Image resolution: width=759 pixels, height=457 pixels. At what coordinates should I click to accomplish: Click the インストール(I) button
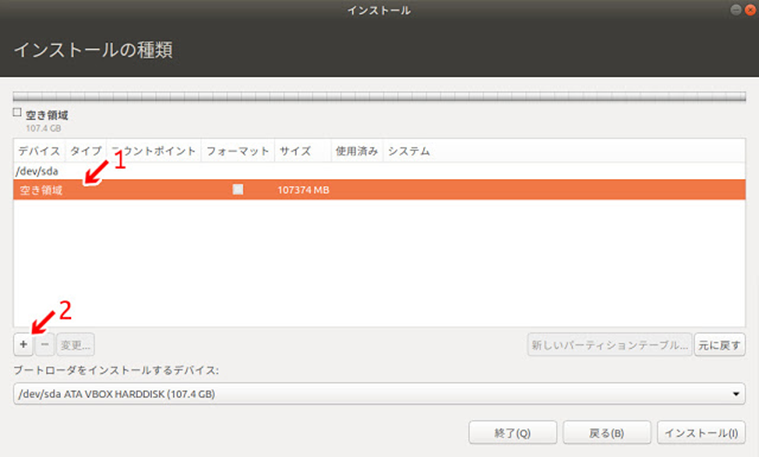coord(701,432)
